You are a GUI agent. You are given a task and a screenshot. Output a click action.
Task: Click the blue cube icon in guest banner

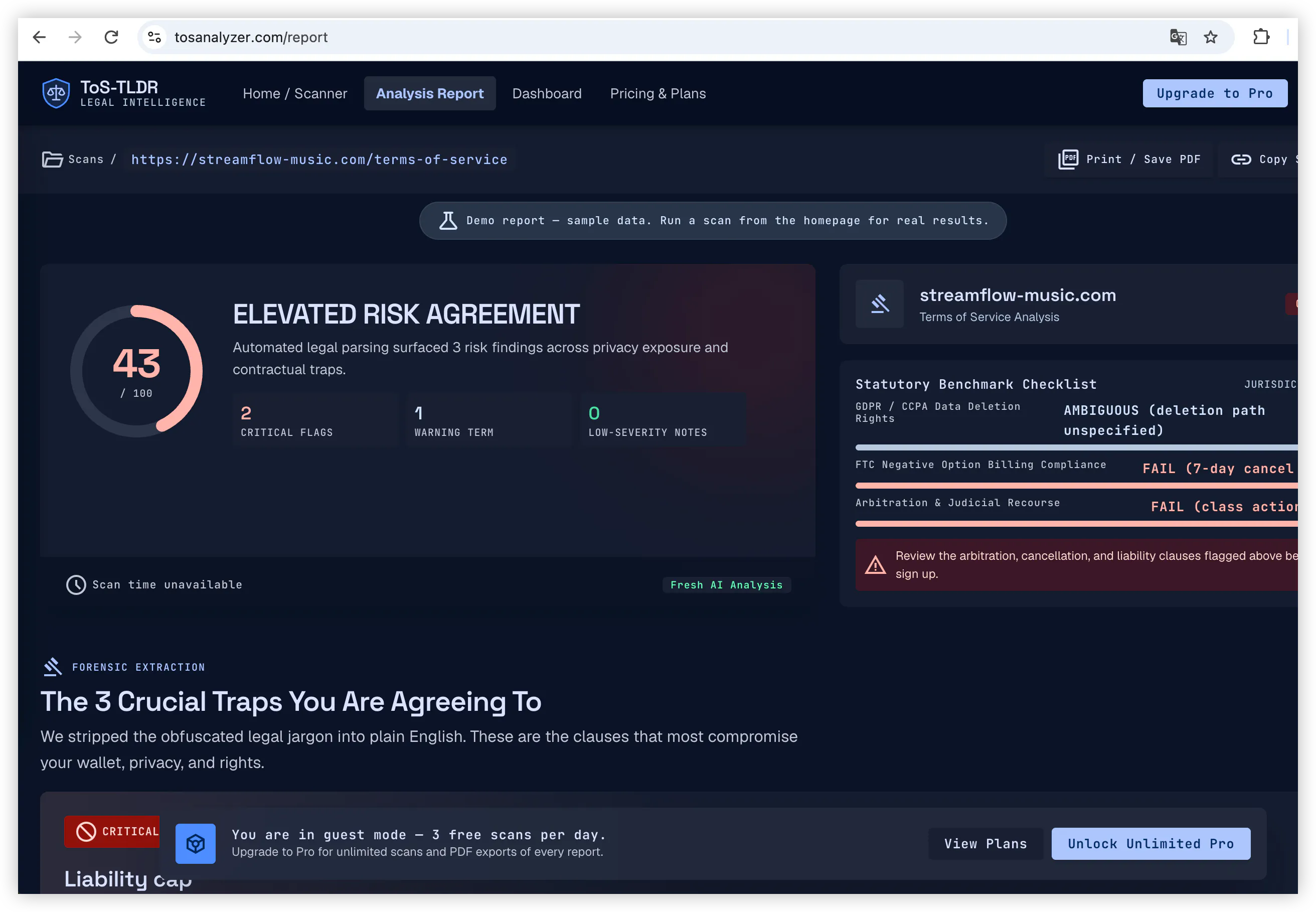pos(196,843)
